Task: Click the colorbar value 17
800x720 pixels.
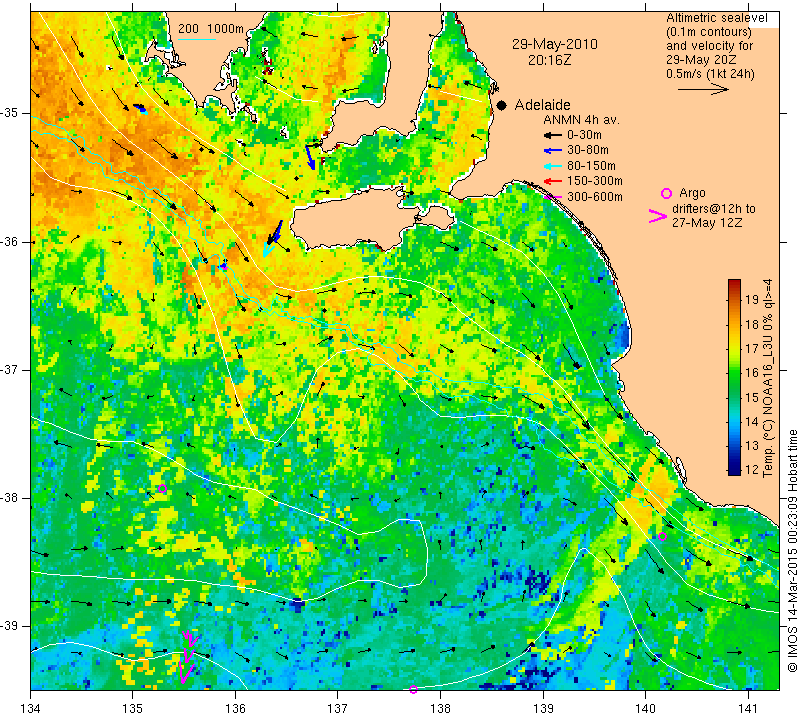Action: (753, 348)
